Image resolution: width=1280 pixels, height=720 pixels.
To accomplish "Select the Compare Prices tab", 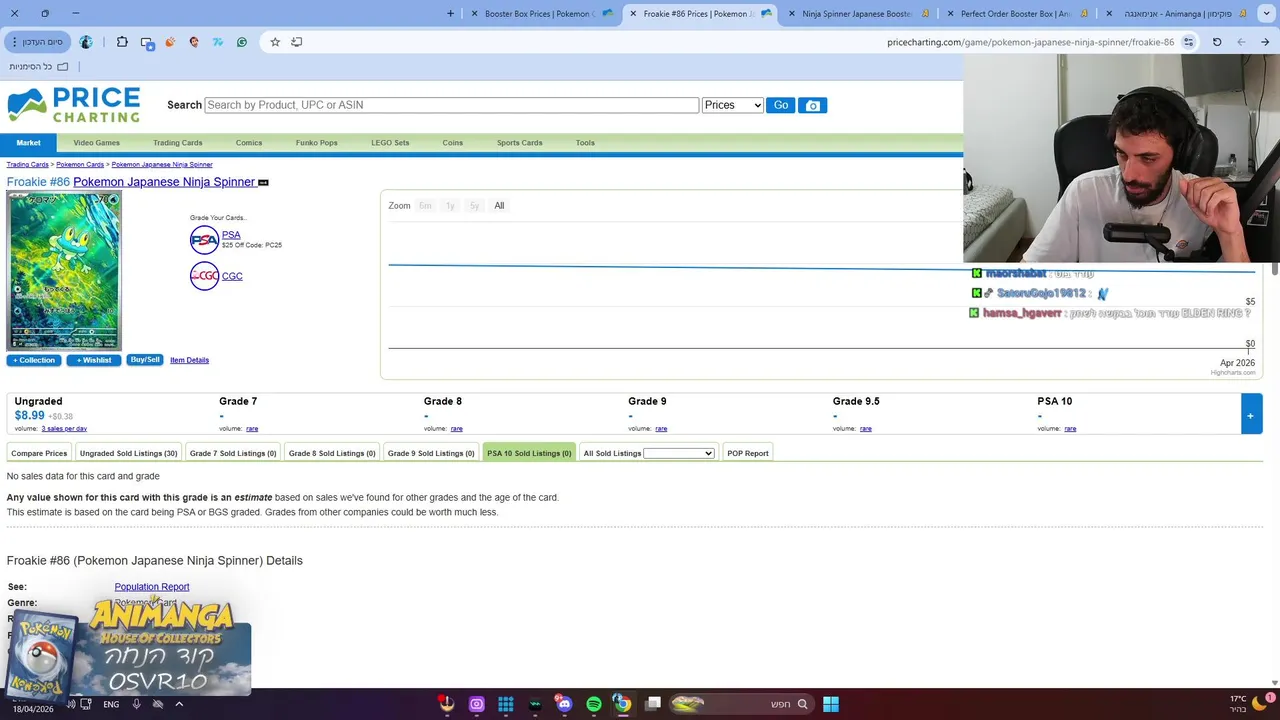I will click(x=39, y=453).
